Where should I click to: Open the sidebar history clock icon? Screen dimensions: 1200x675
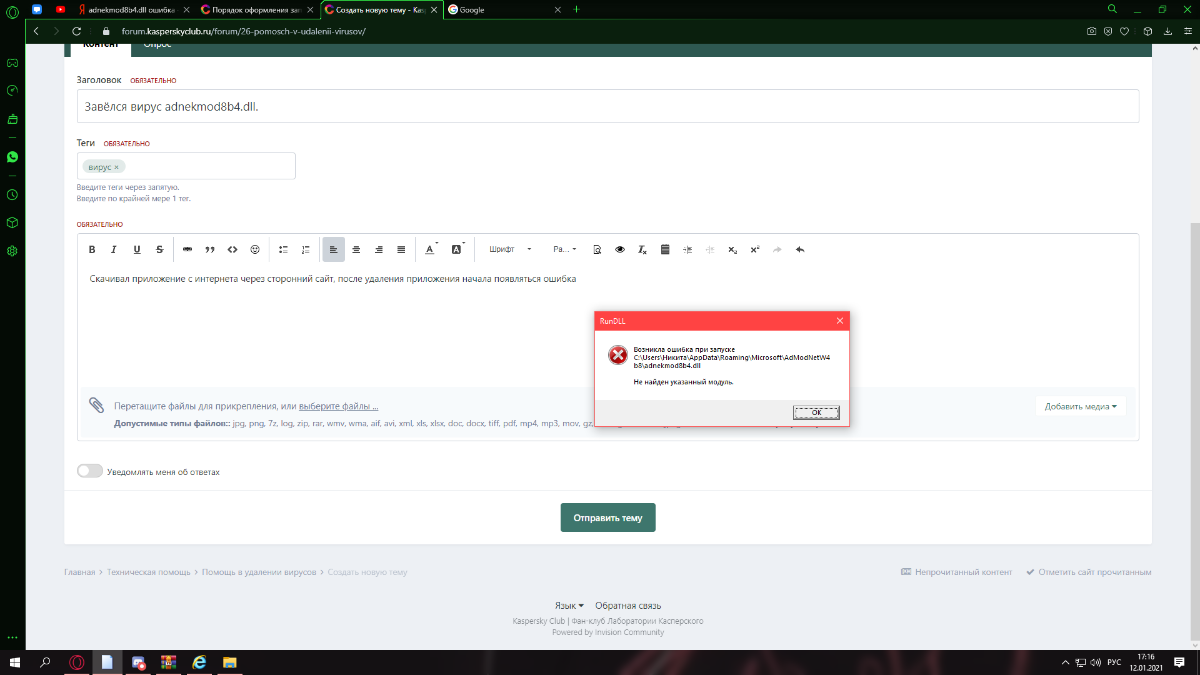point(12,195)
